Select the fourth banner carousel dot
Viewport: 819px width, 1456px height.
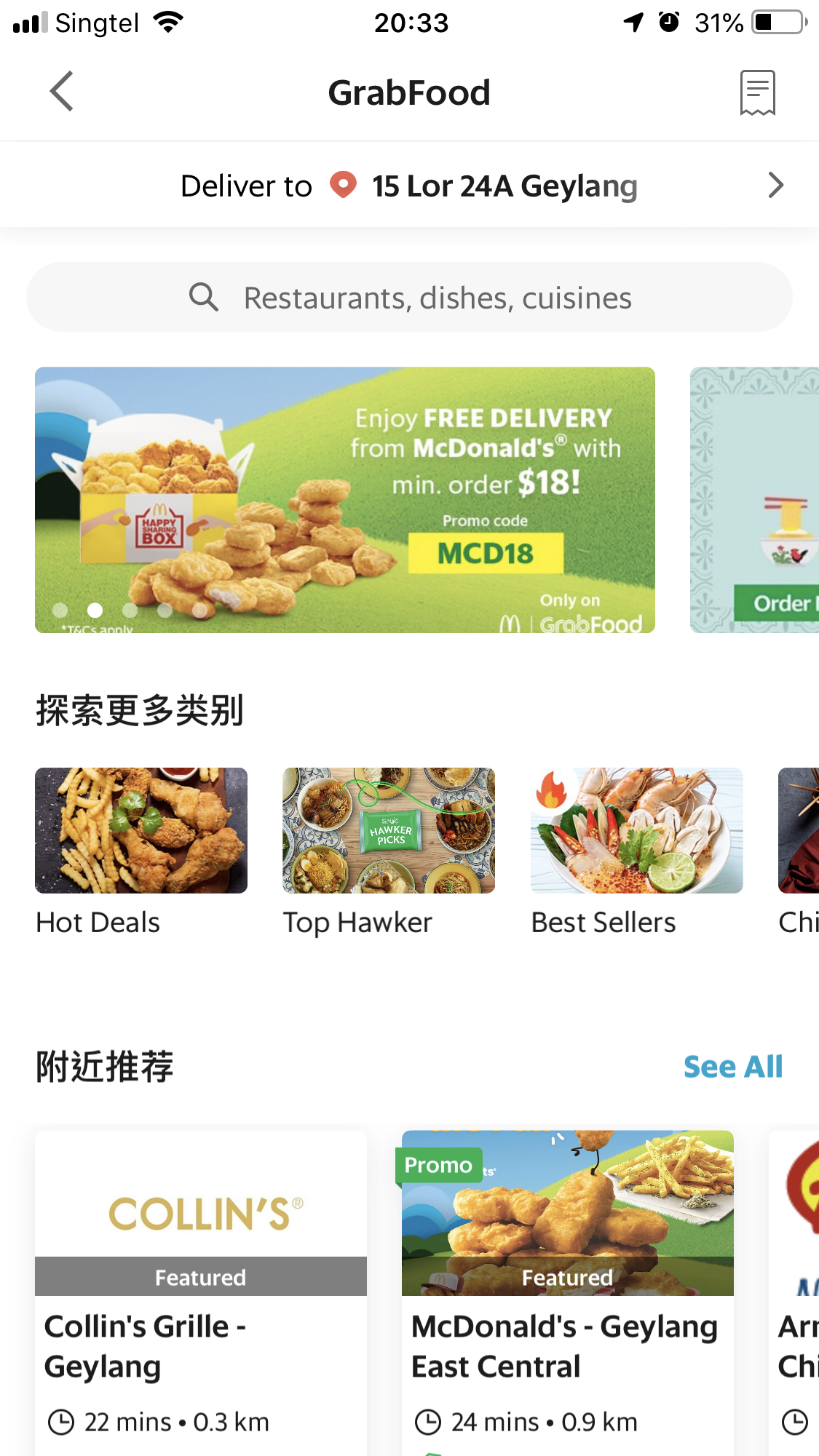click(165, 610)
